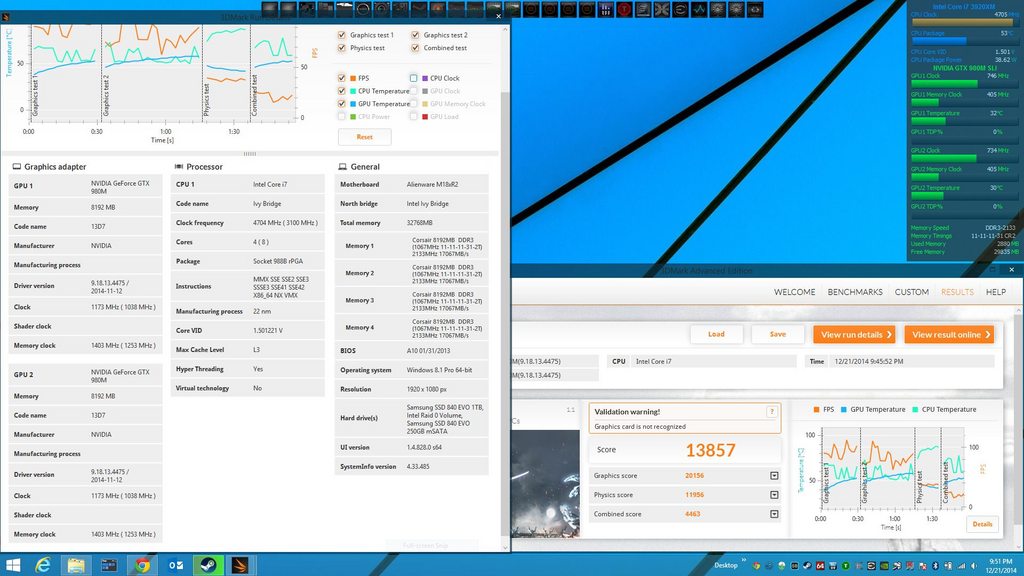Switch to 3DMark via its orange taskbar icon
This screenshot has width=1024, height=576.
240,565
